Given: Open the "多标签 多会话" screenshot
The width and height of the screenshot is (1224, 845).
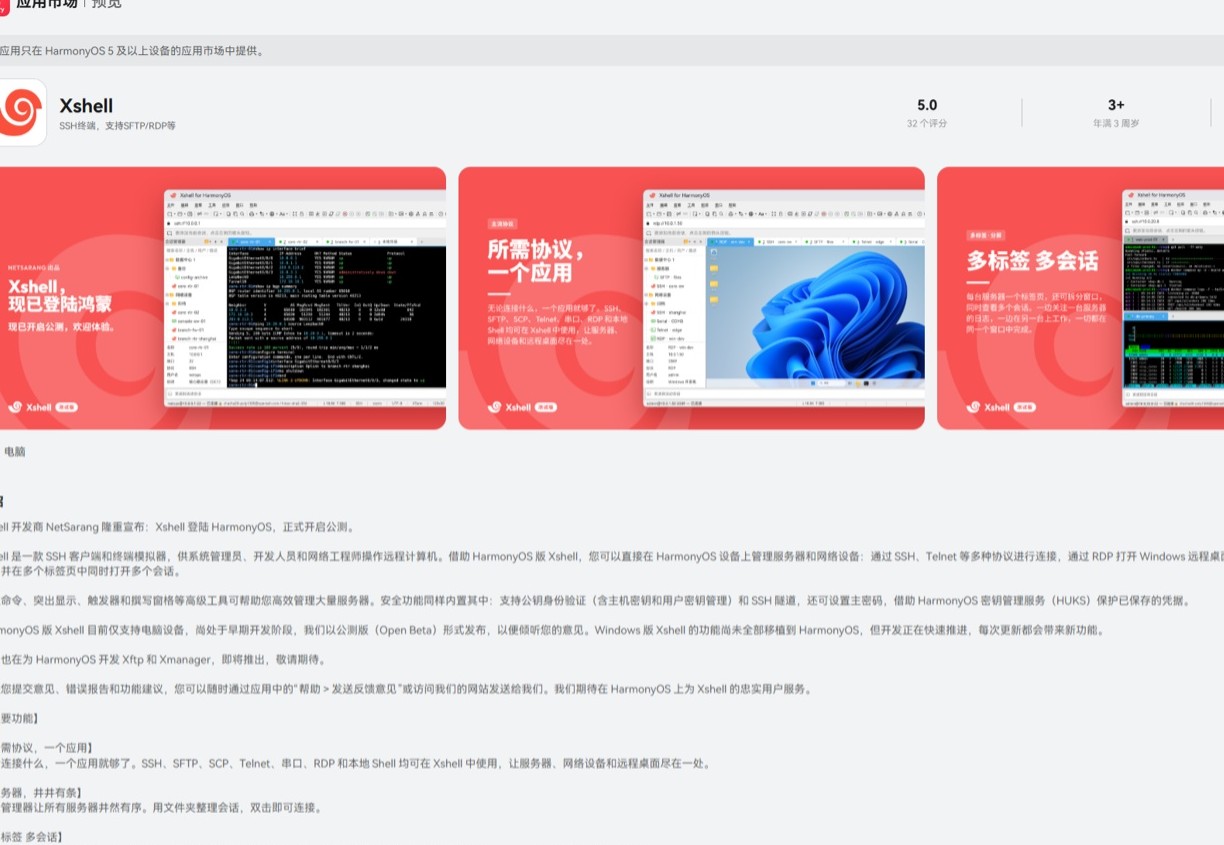Looking at the screenshot, I should coord(1081,298).
